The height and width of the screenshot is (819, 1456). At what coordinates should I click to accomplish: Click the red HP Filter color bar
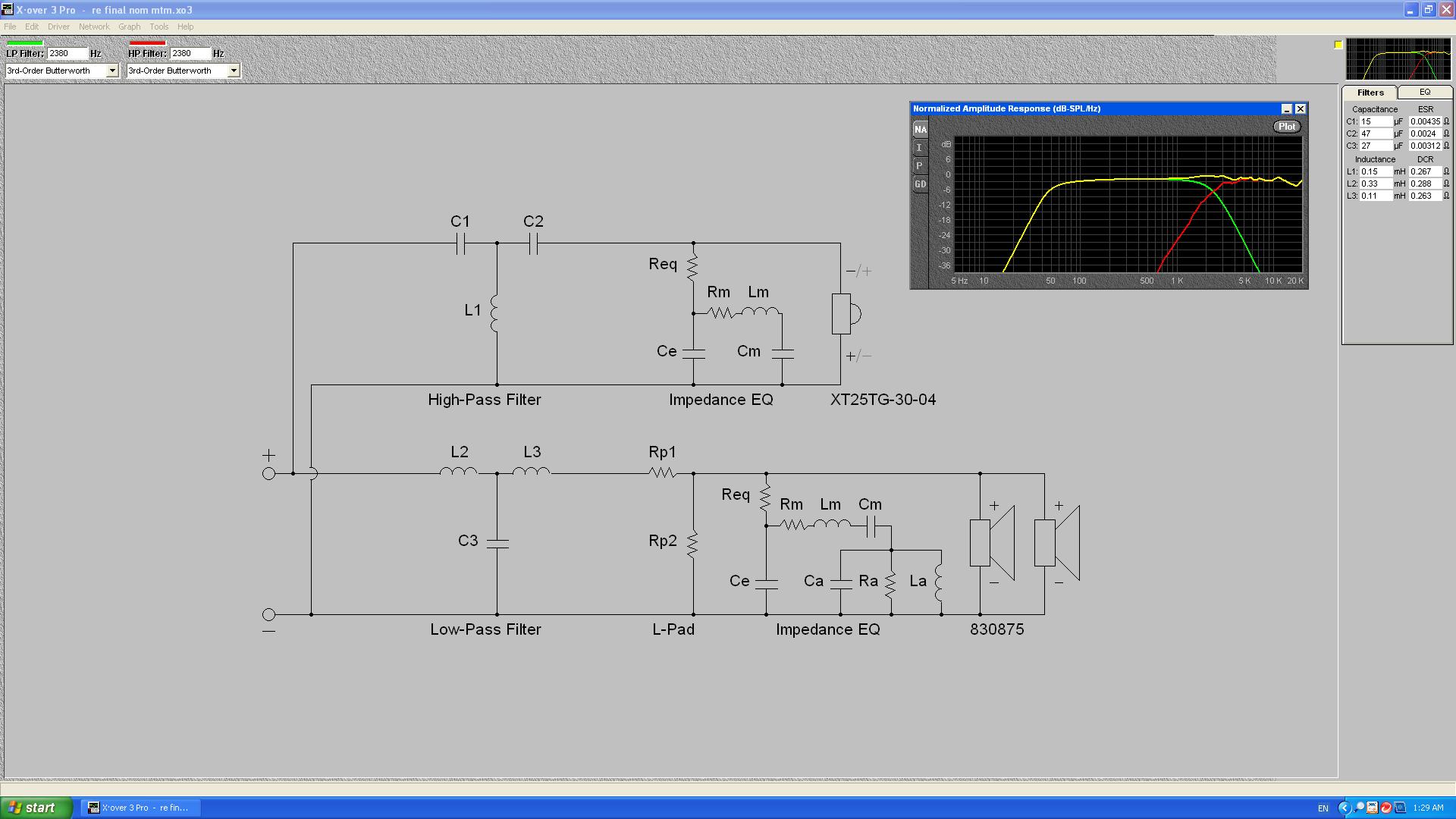click(x=147, y=43)
